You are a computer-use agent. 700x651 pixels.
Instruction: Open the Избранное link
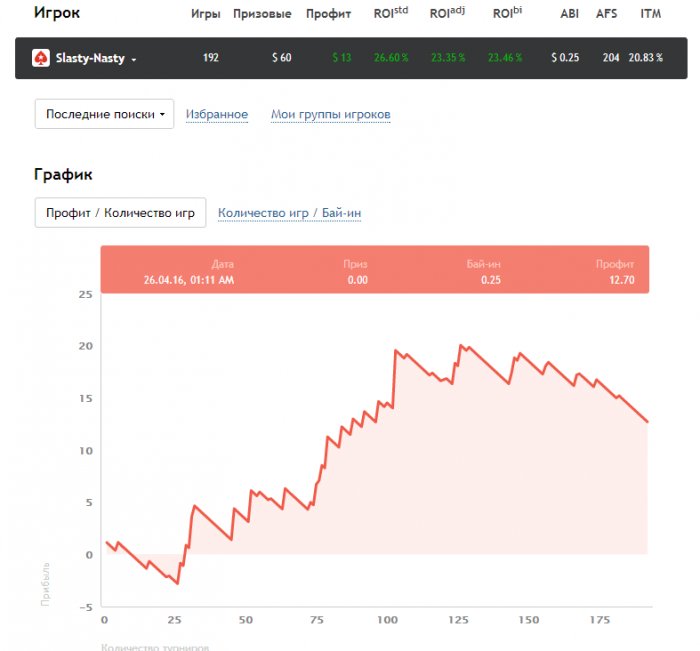click(217, 115)
